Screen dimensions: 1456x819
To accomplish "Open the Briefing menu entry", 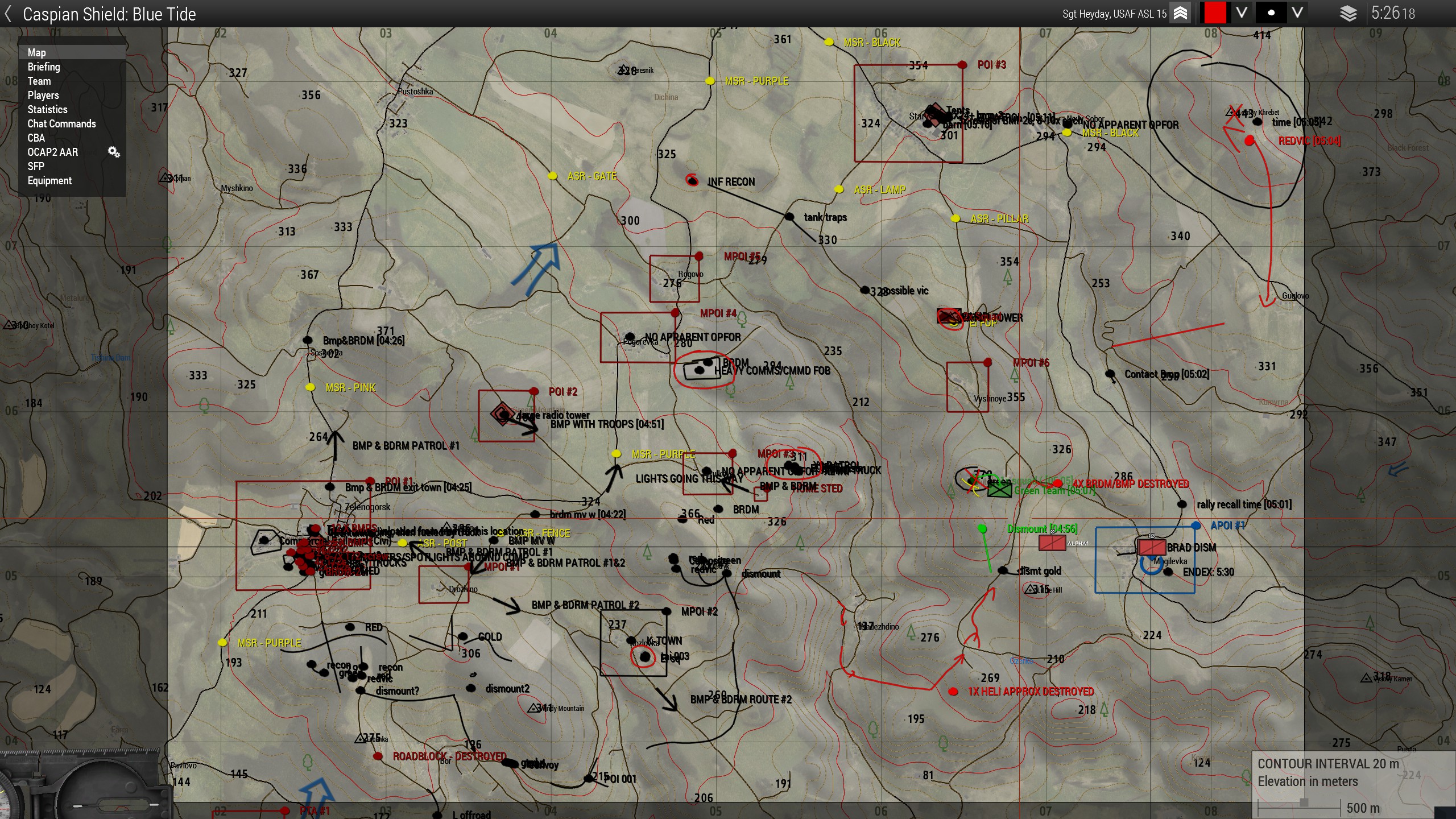I will point(44,67).
